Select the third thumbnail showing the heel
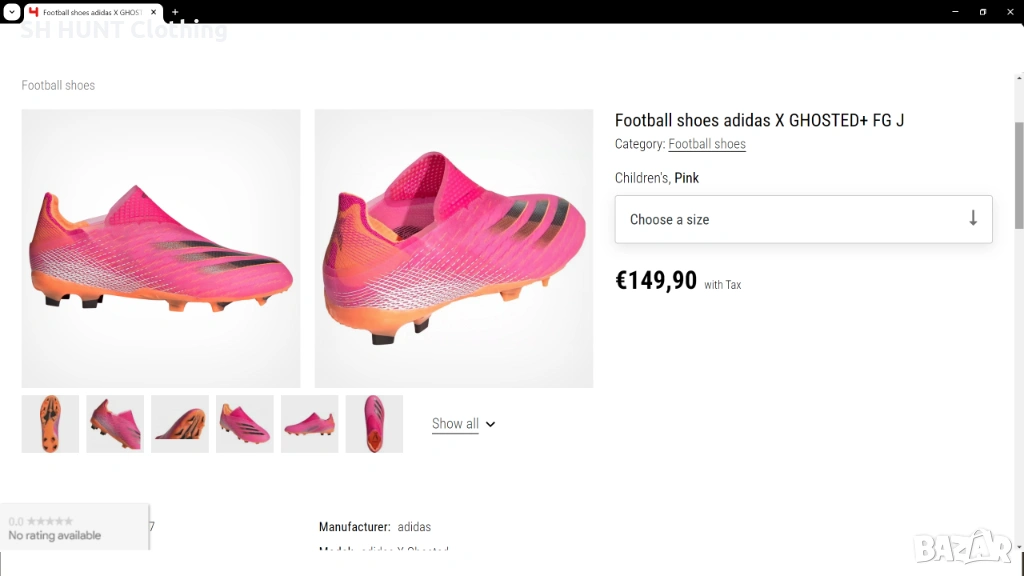Viewport: 1024px width, 576px height. 180,424
